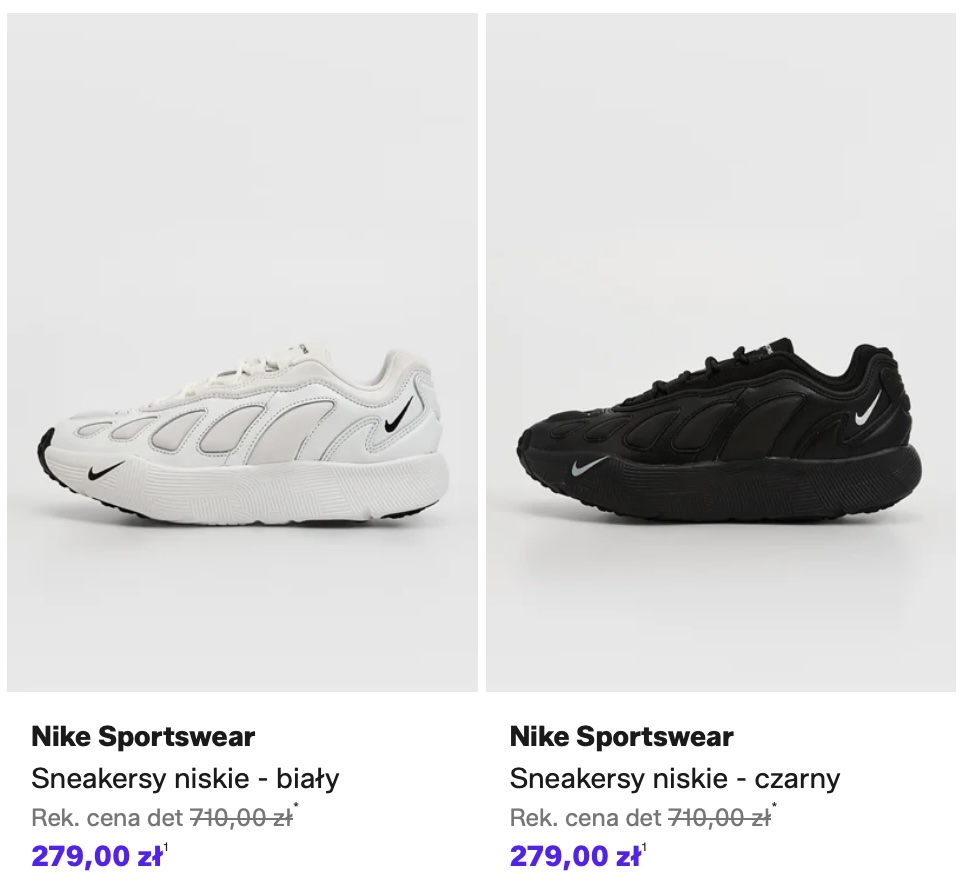Viewport: 970px width, 894px height.
Task: Click Nike Sportswear brand above the black sneaker title
Action: pos(621,737)
